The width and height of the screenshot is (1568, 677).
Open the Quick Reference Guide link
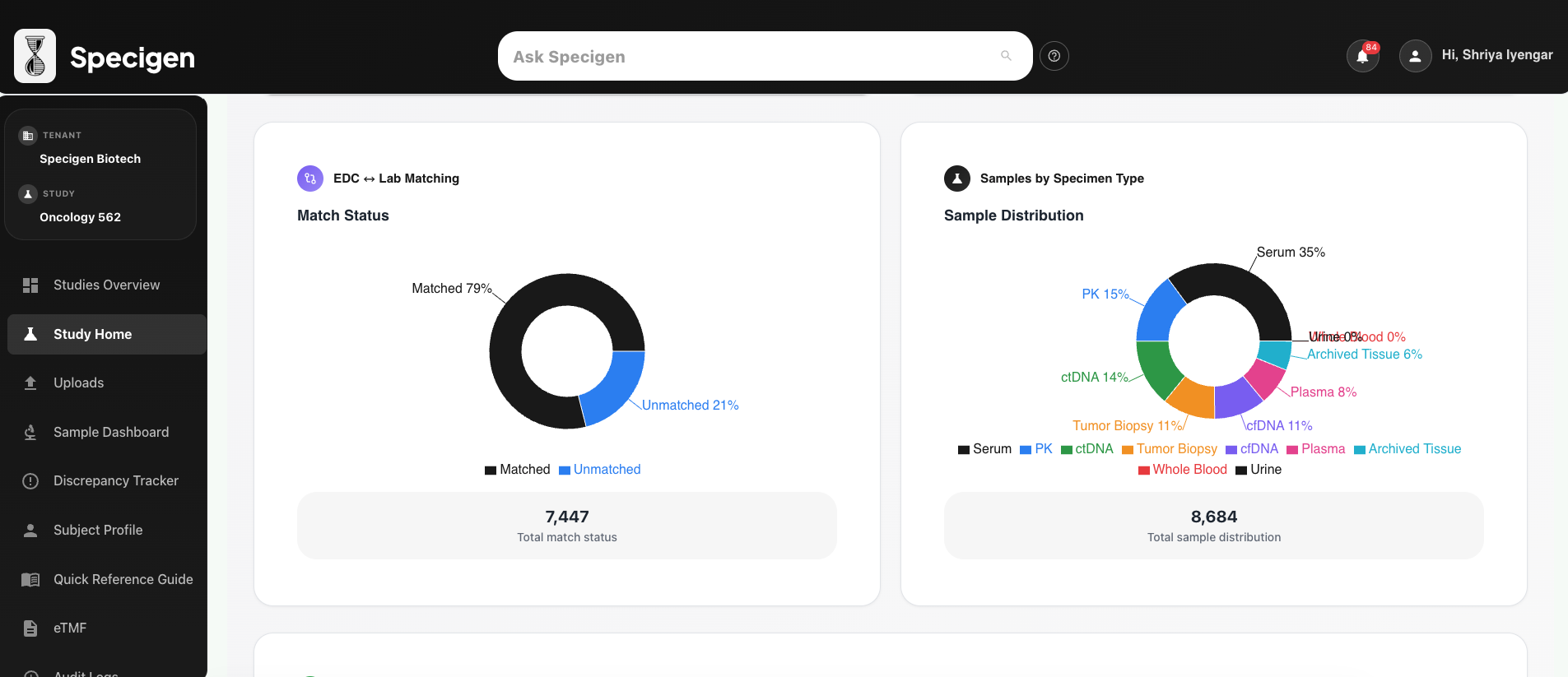[x=123, y=580]
